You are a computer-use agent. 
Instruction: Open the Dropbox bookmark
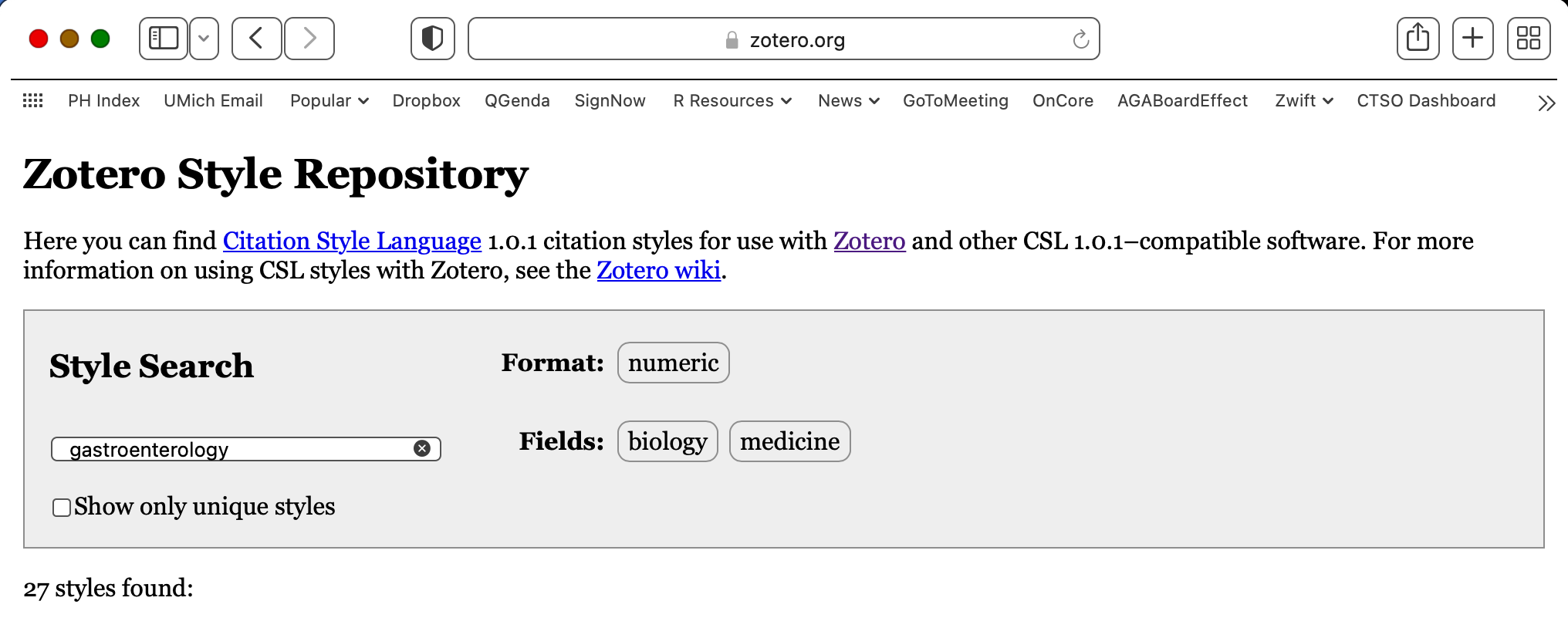[x=426, y=100]
